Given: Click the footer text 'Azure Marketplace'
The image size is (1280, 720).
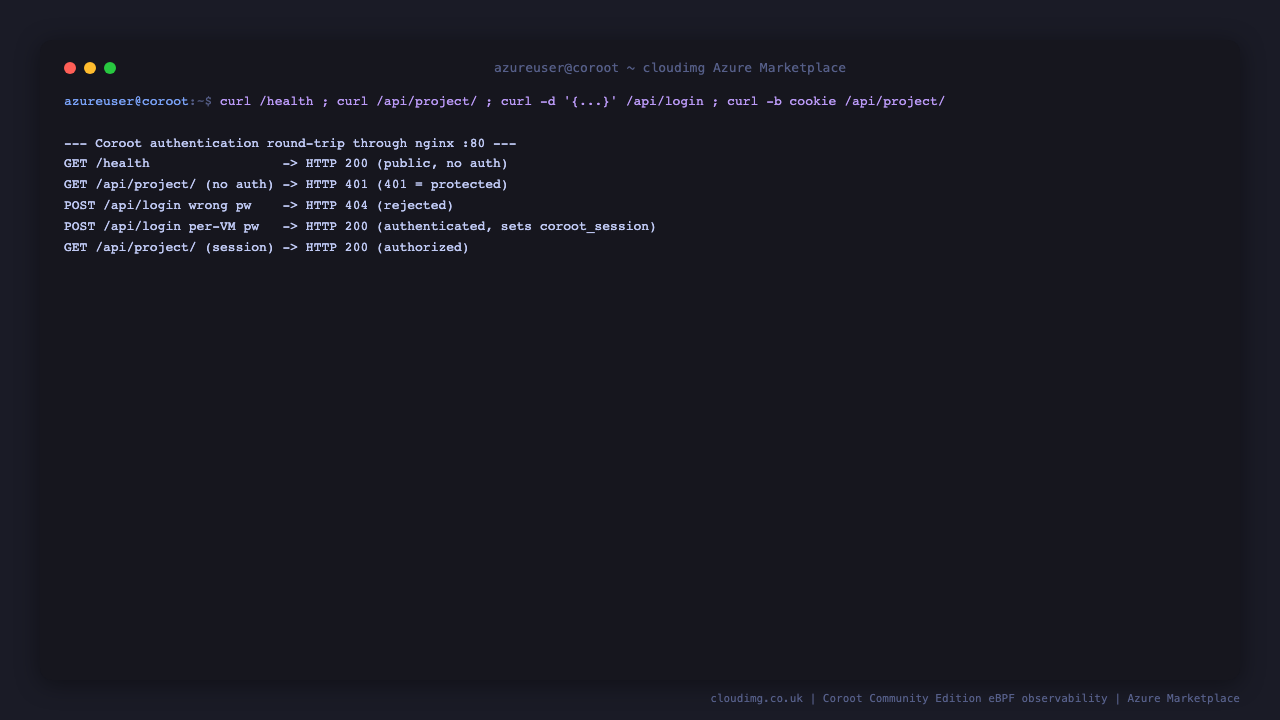Looking at the screenshot, I should tap(1183, 698).
